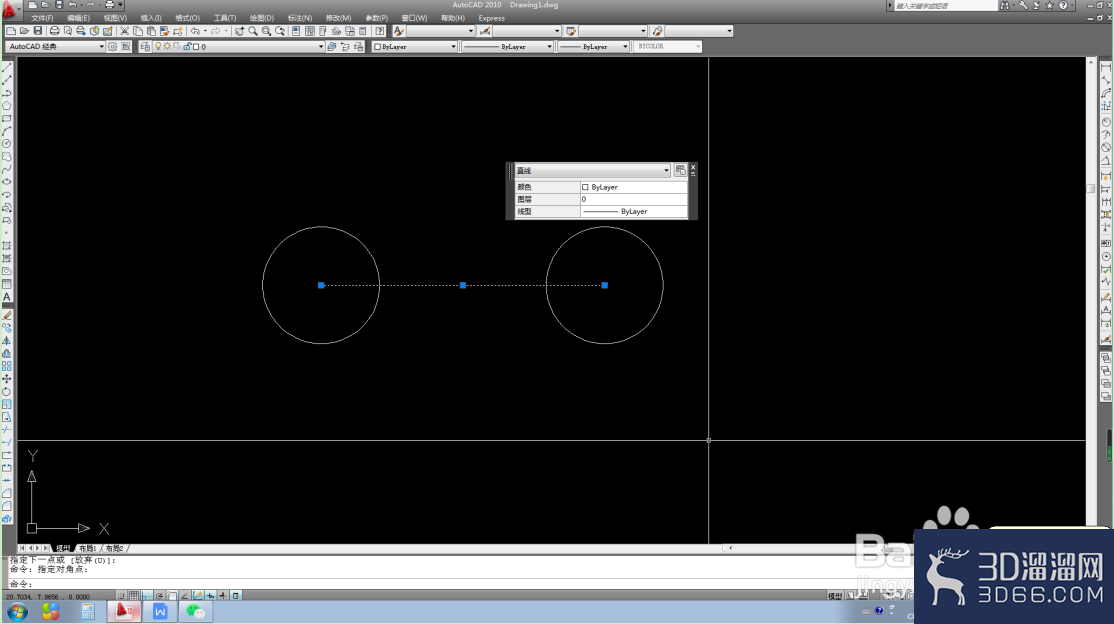Select the Explode tool
The height and width of the screenshot is (624, 1114).
(x=7, y=519)
